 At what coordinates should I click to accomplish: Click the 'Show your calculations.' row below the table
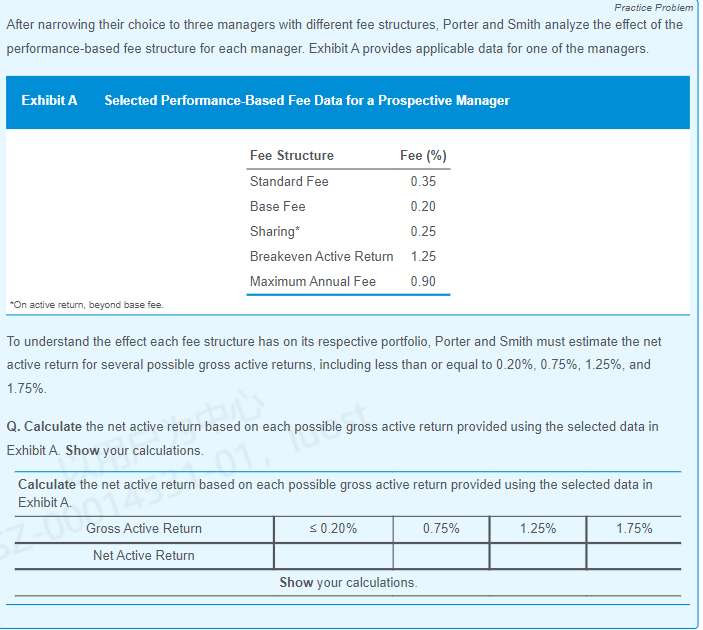click(x=348, y=582)
